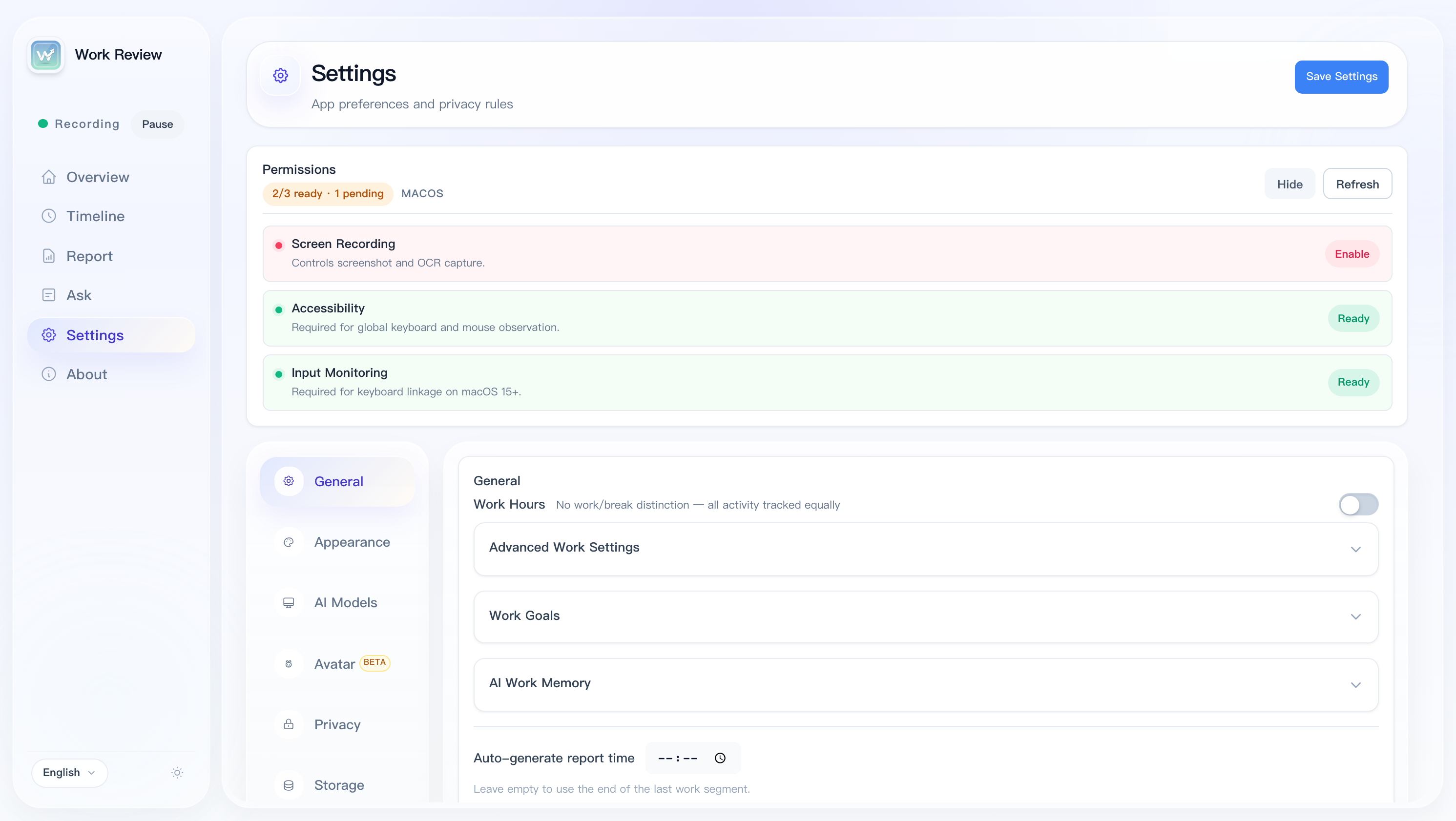Click the green Recording status dot

[43, 124]
